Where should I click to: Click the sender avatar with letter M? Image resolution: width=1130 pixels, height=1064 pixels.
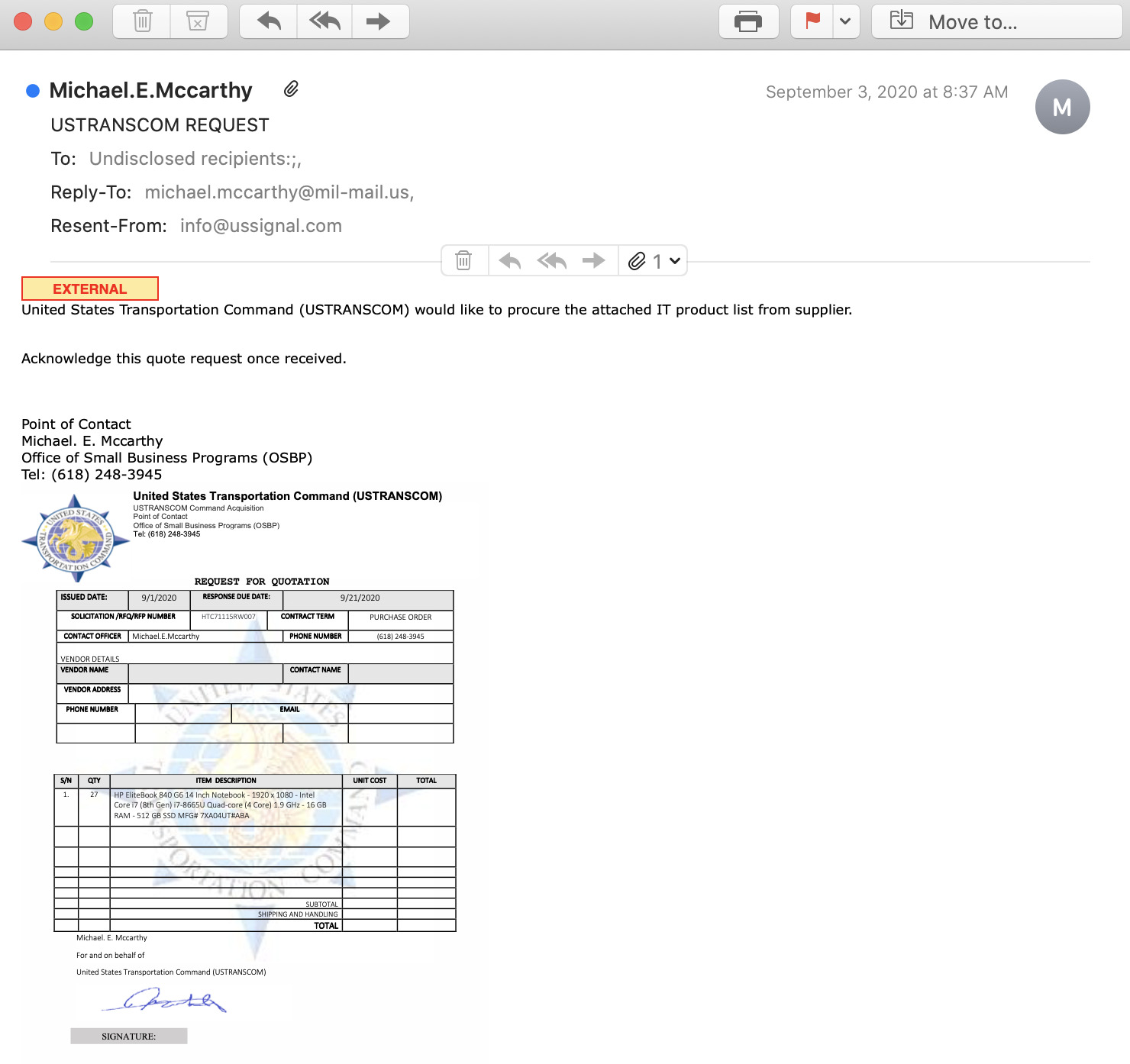(x=1062, y=107)
